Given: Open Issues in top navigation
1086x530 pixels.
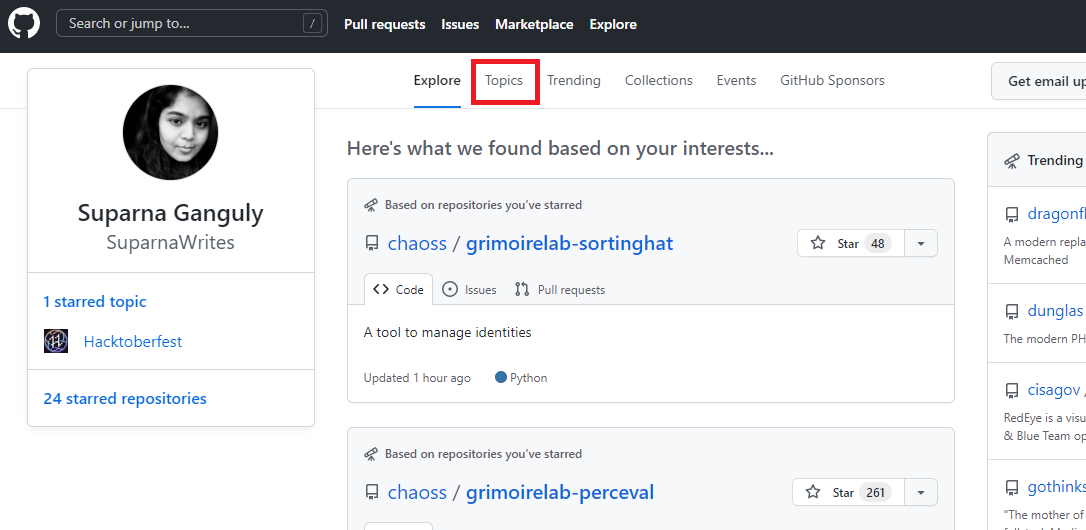Looking at the screenshot, I should pos(460,24).
